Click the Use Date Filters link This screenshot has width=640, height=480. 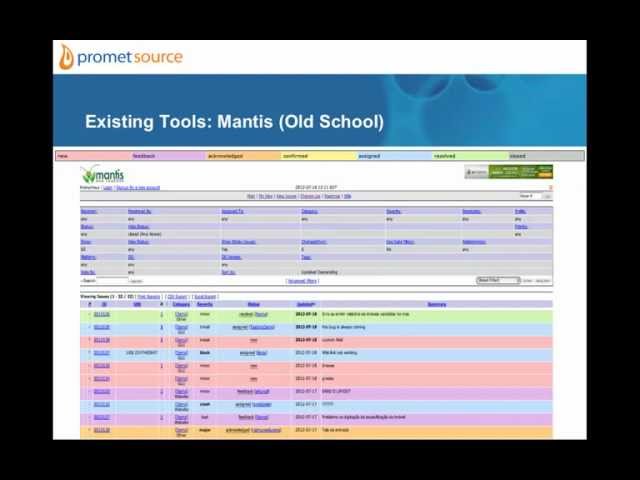pos(400,242)
